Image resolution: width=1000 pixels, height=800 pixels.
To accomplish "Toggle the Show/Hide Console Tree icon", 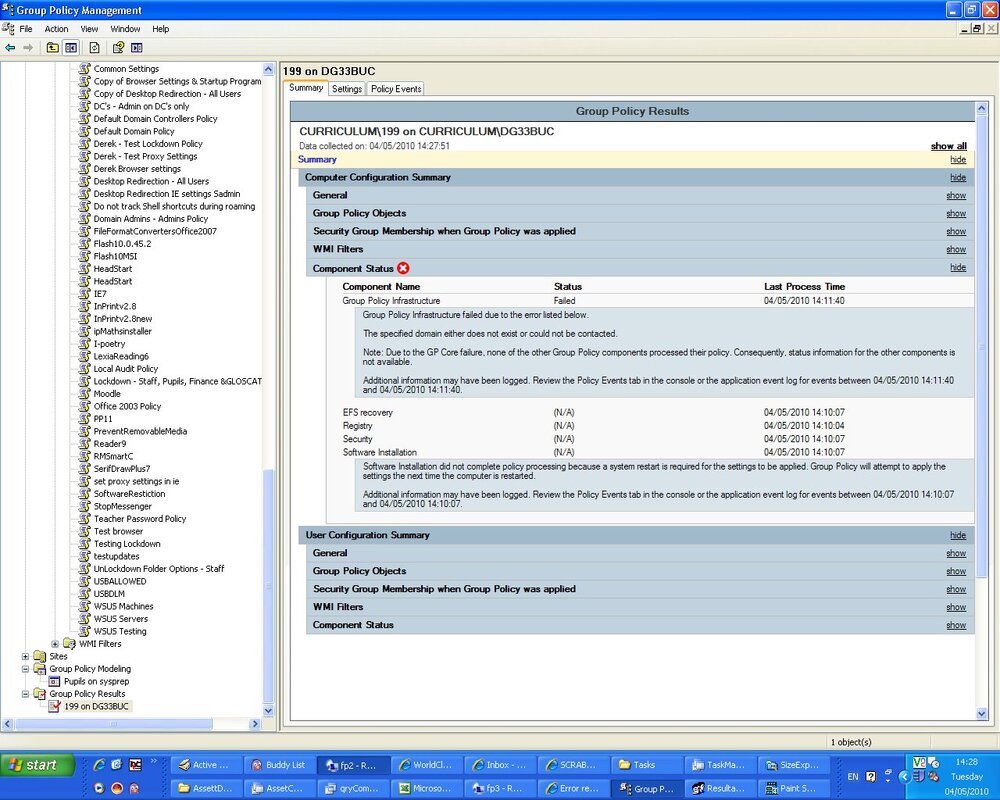I will (71, 48).
